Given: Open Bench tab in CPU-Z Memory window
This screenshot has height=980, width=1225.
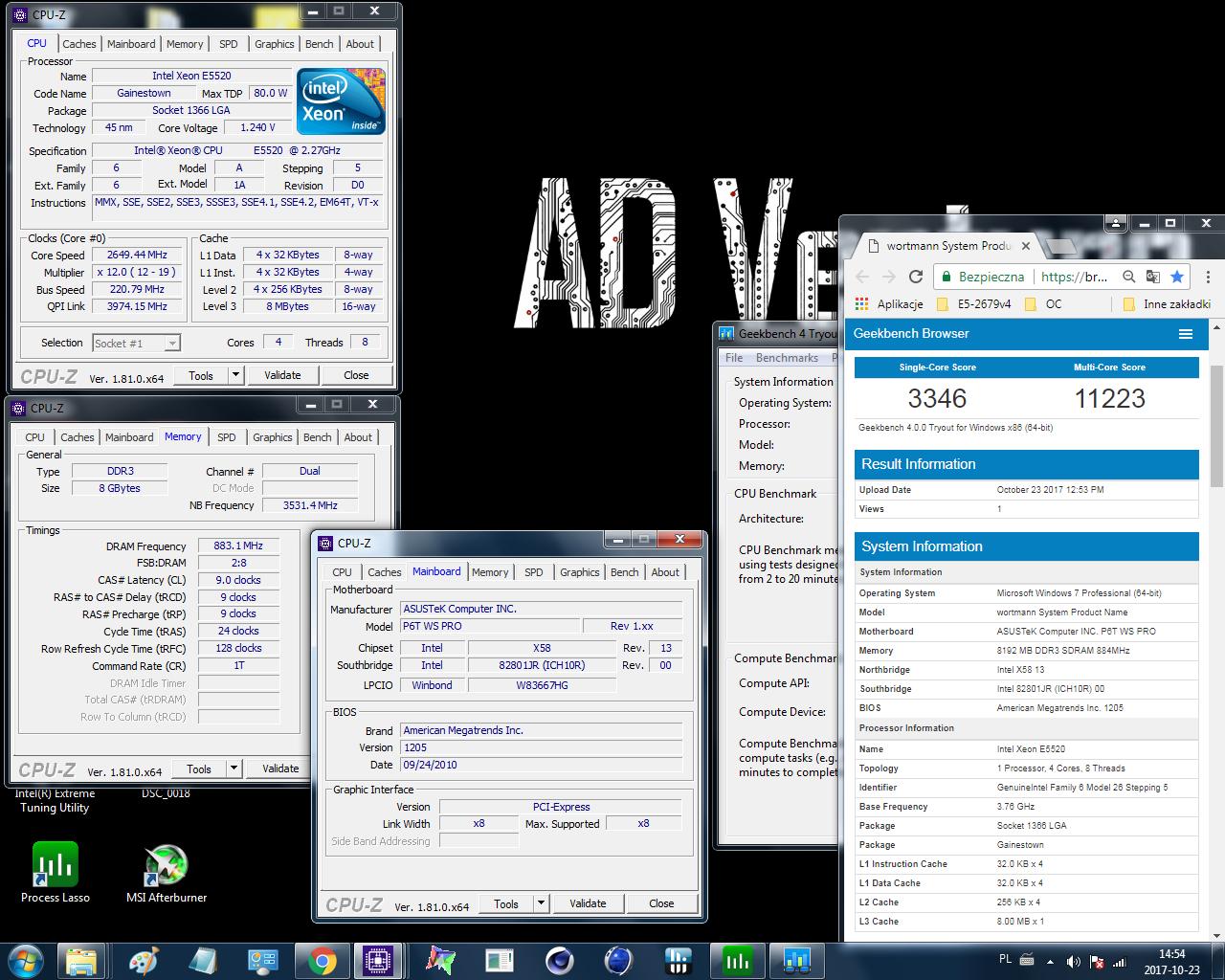Looking at the screenshot, I should click(318, 437).
